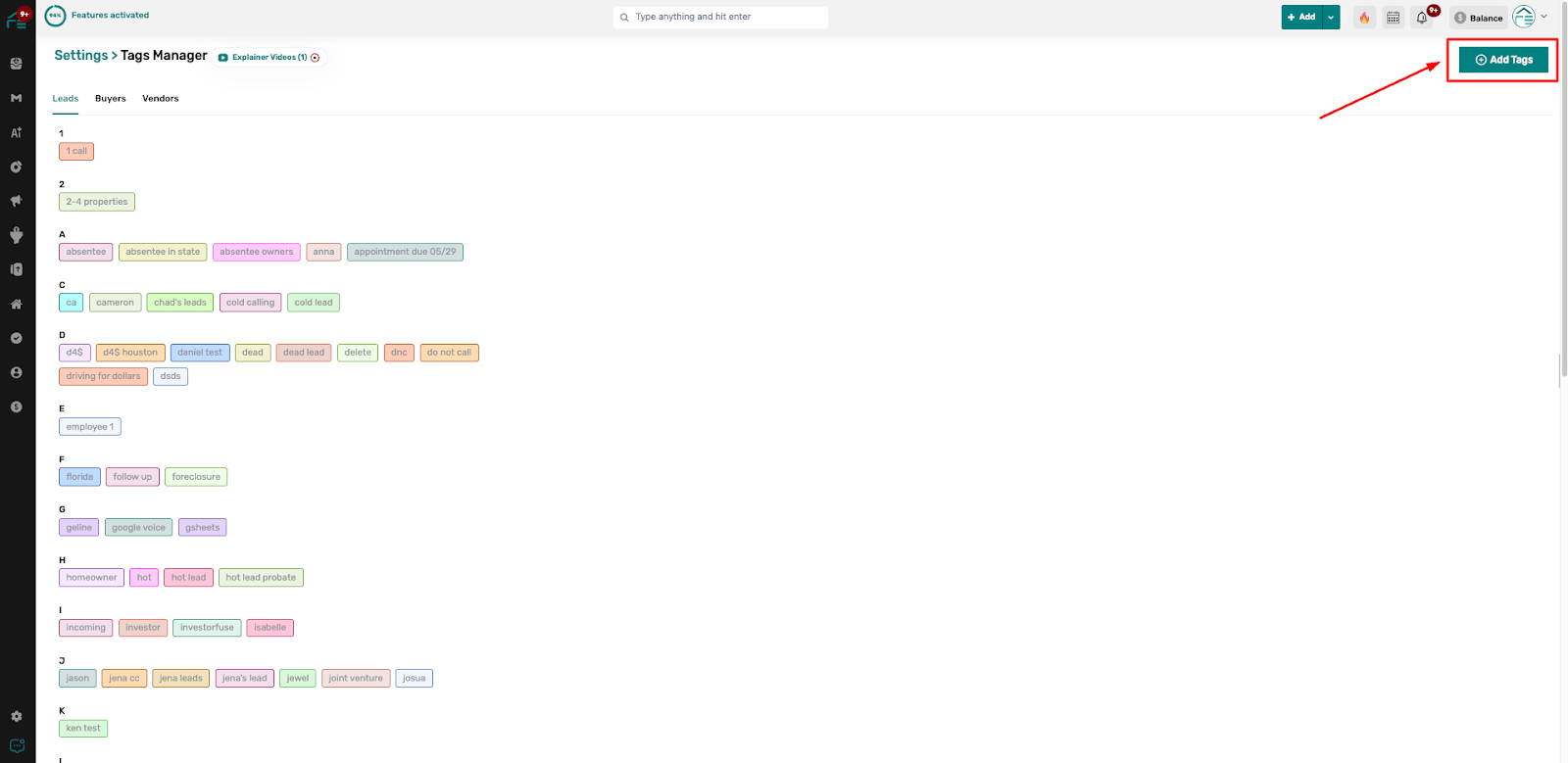
Task: Go to Settings via the breadcrumb link
Action: [x=81, y=56]
